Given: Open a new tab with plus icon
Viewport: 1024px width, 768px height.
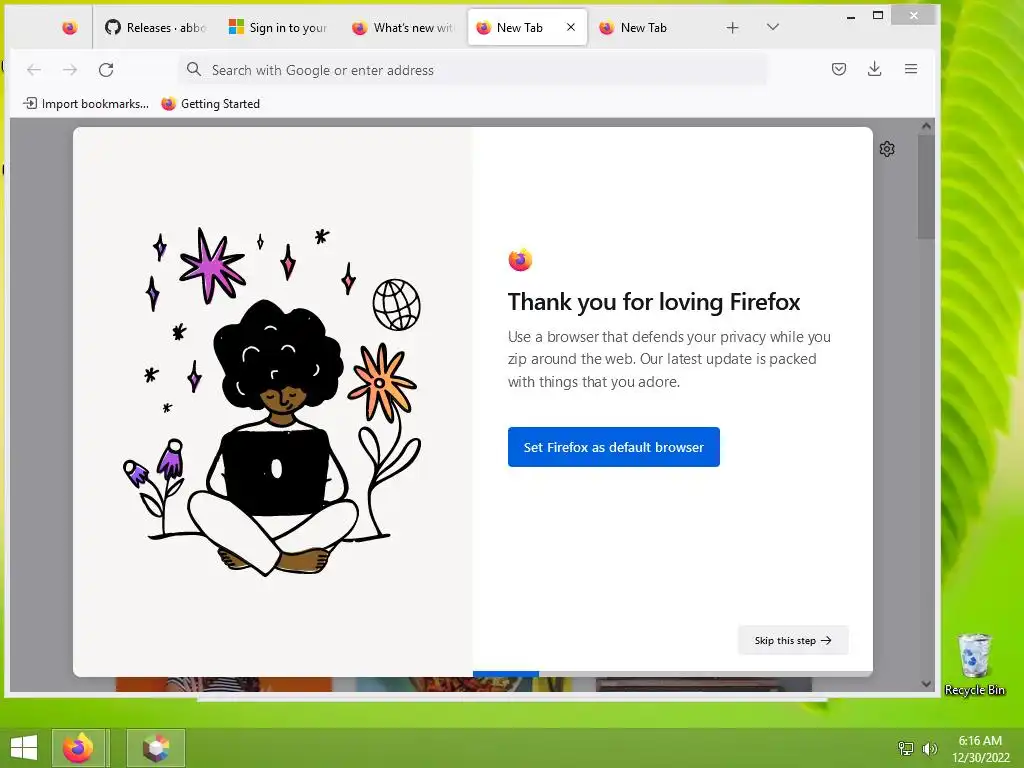Looking at the screenshot, I should (x=733, y=27).
